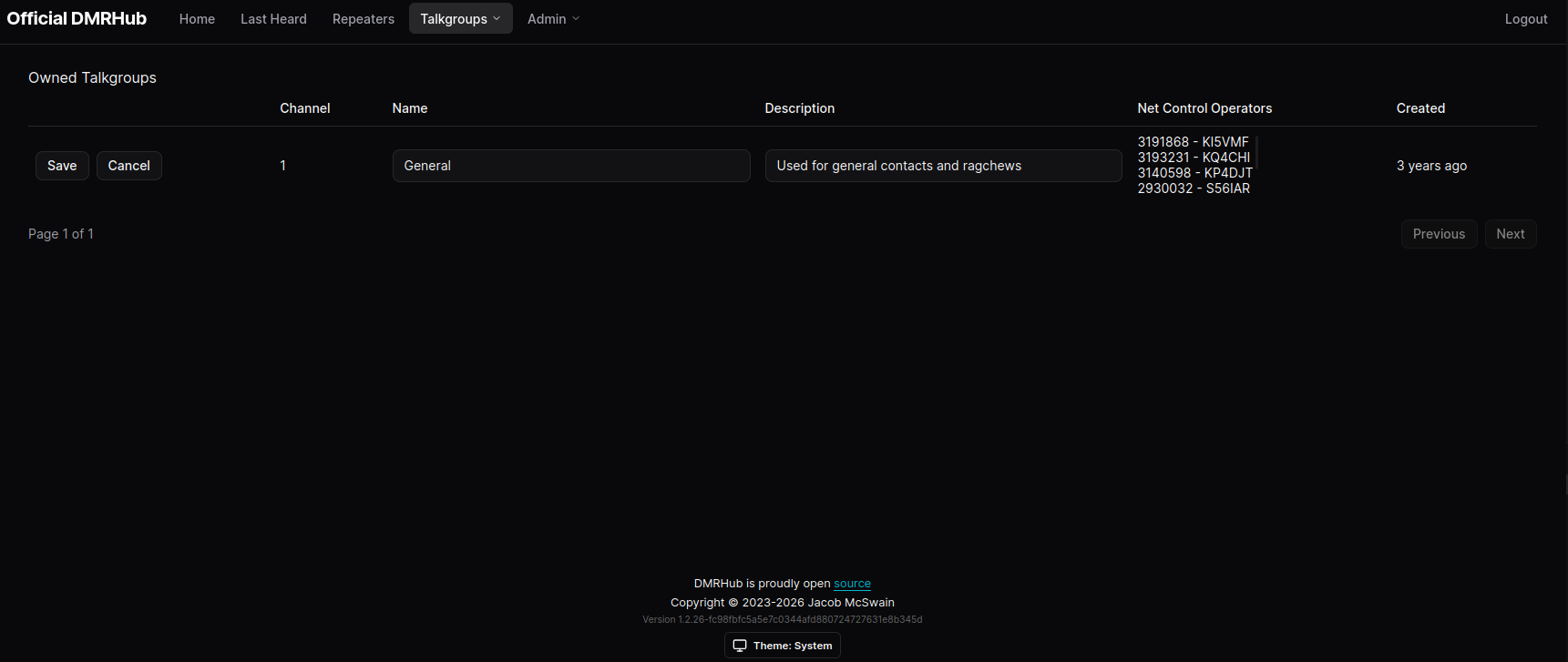This screenshot has width=1568, height=662.
Task: Click the Net Control Operators column header
Action: click(1204, 108)
